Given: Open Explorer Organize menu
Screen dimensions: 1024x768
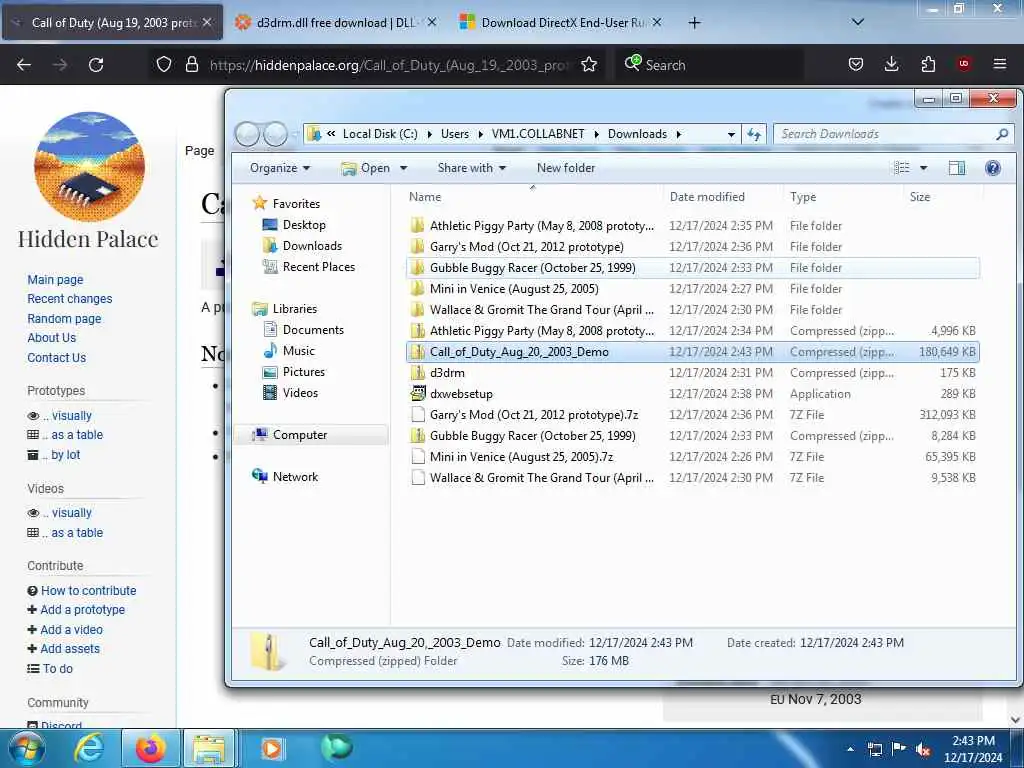Looking at the screenshot, I should 280,168.
